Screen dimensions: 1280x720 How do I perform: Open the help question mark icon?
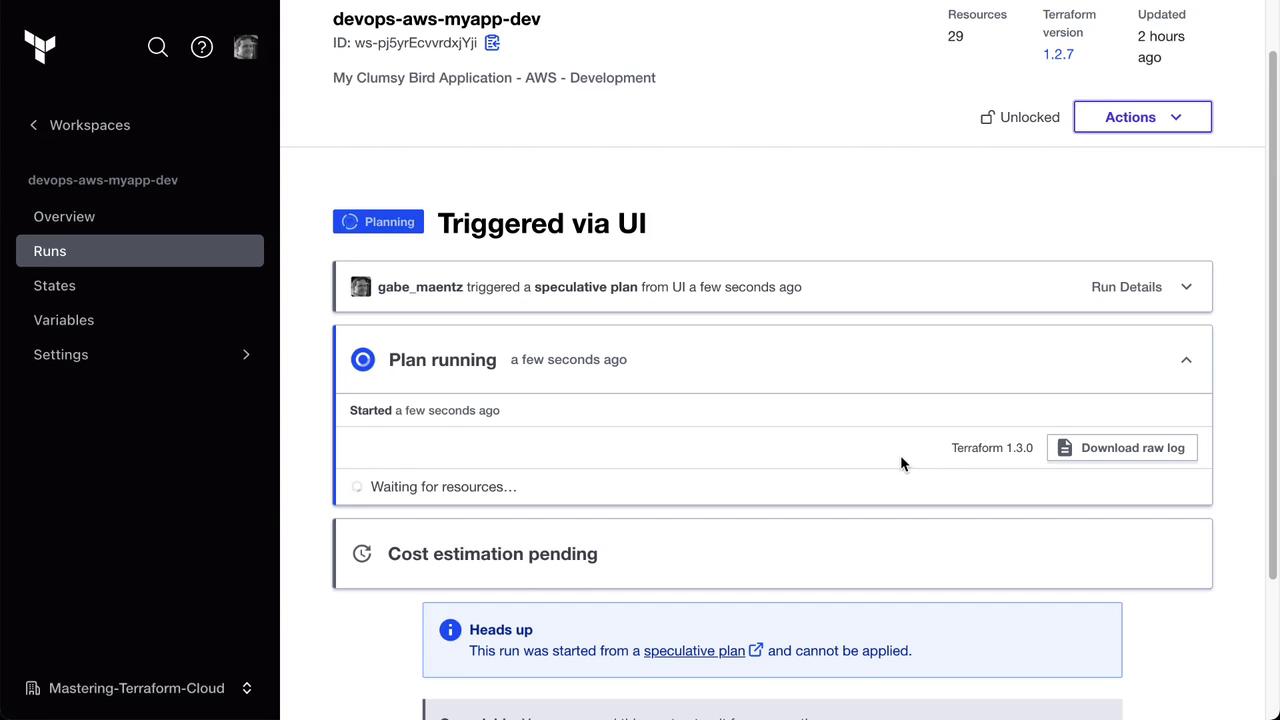[x=202, y=47]
